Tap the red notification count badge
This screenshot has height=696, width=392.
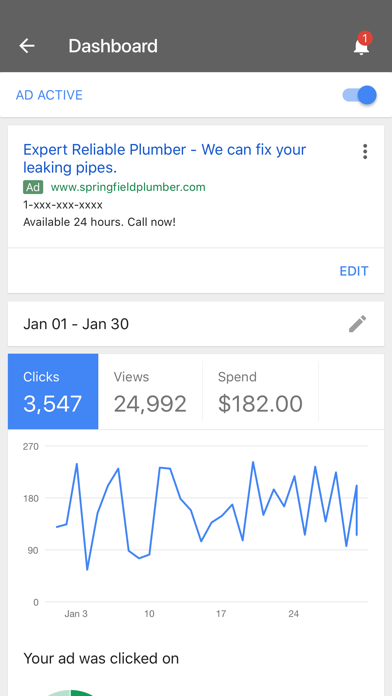(x=364, y=39)
